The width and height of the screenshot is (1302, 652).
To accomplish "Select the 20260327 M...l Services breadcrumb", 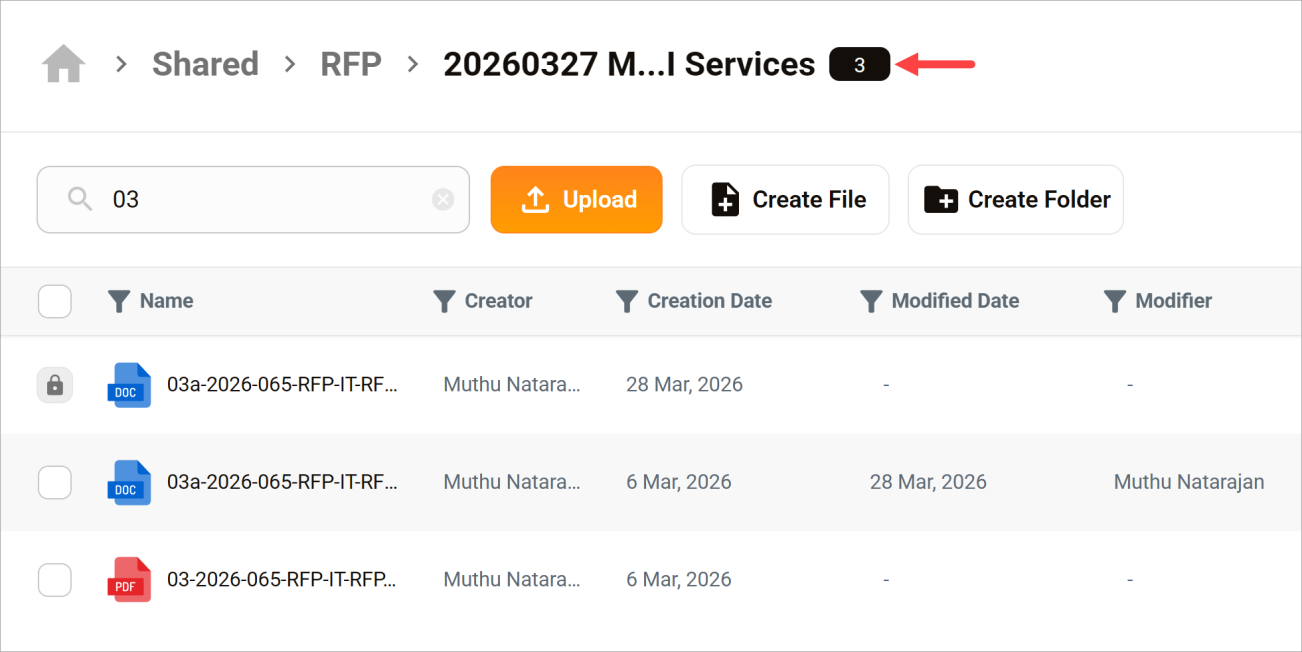I will tap(629, 64).
